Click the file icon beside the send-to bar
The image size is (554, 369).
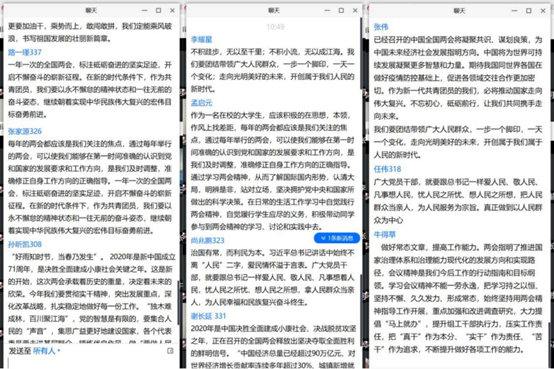[170, 351]
